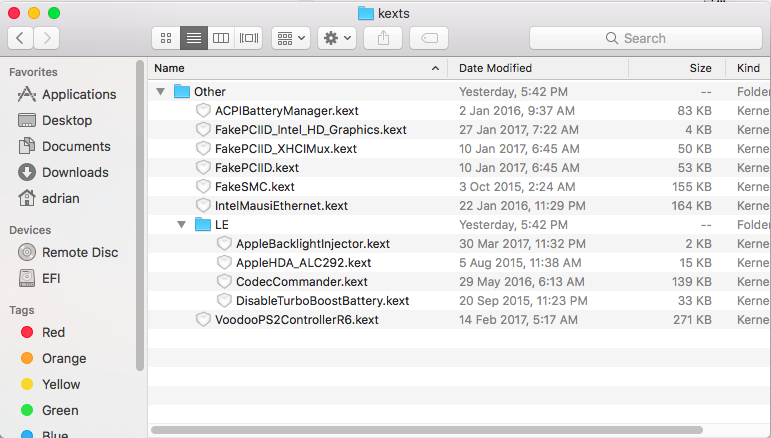Select VoodooPS2ControllerR6.kext file
Viewport: 771px width, 438px height.
[296, 320]
